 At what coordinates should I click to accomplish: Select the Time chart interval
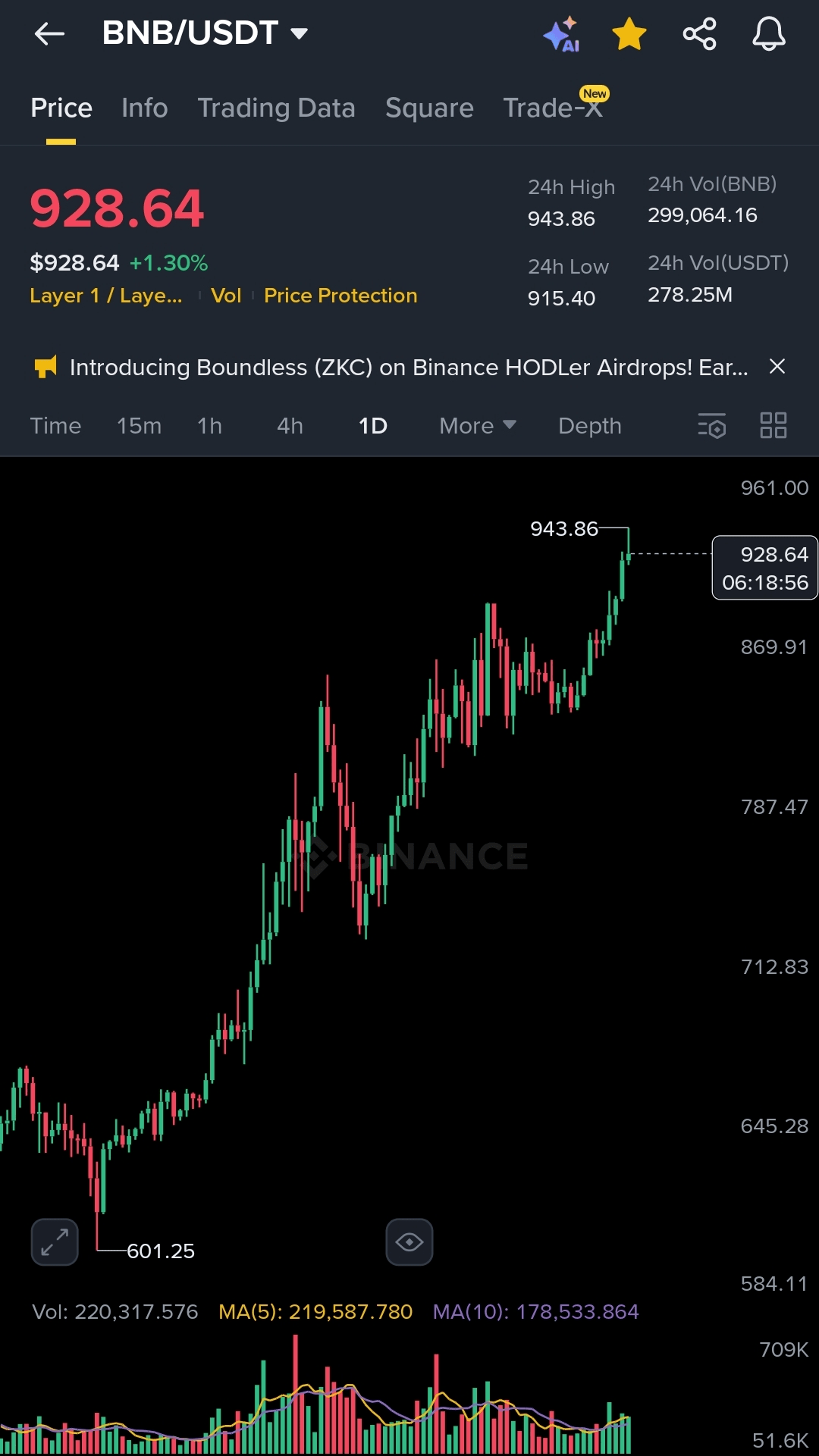[55, 426]
